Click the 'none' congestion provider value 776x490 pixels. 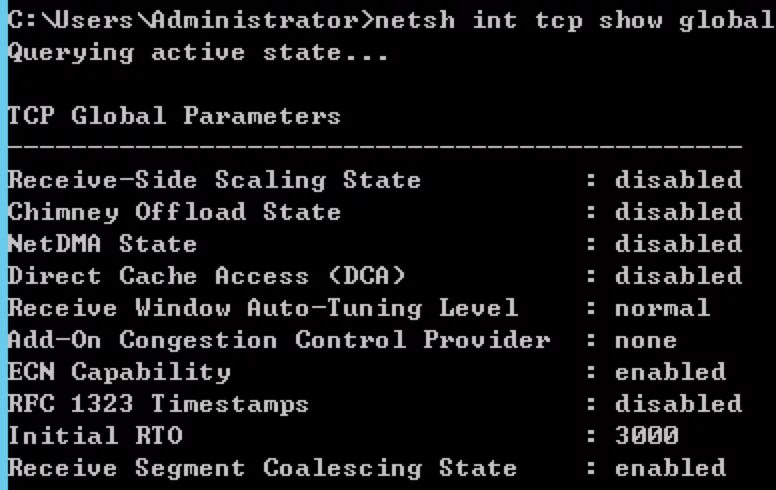click(x=645, y=340)
